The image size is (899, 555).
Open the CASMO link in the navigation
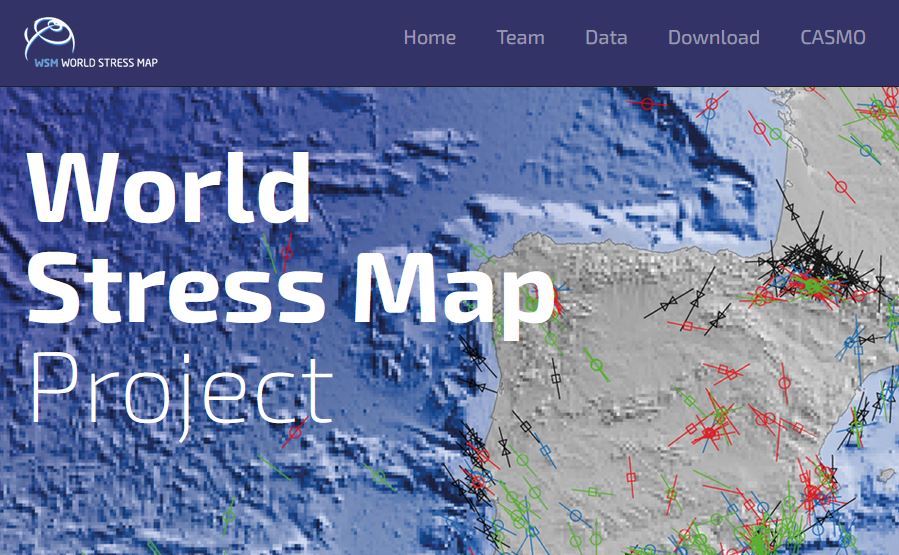point(832,38)
